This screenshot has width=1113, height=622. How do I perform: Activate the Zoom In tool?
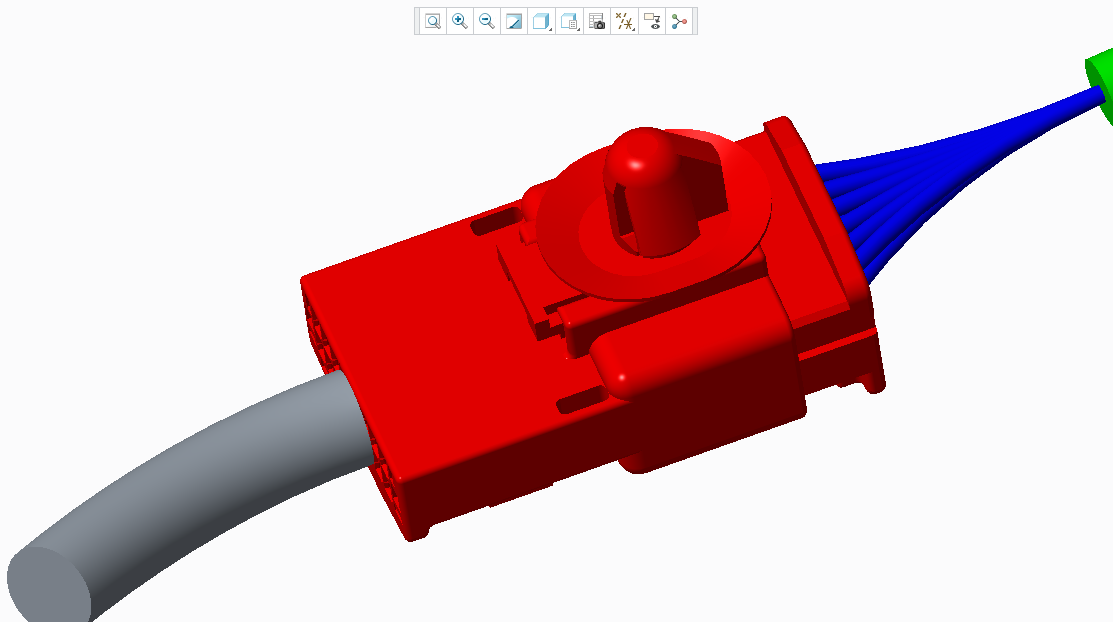pyautogui.click(x=459, y=21)
